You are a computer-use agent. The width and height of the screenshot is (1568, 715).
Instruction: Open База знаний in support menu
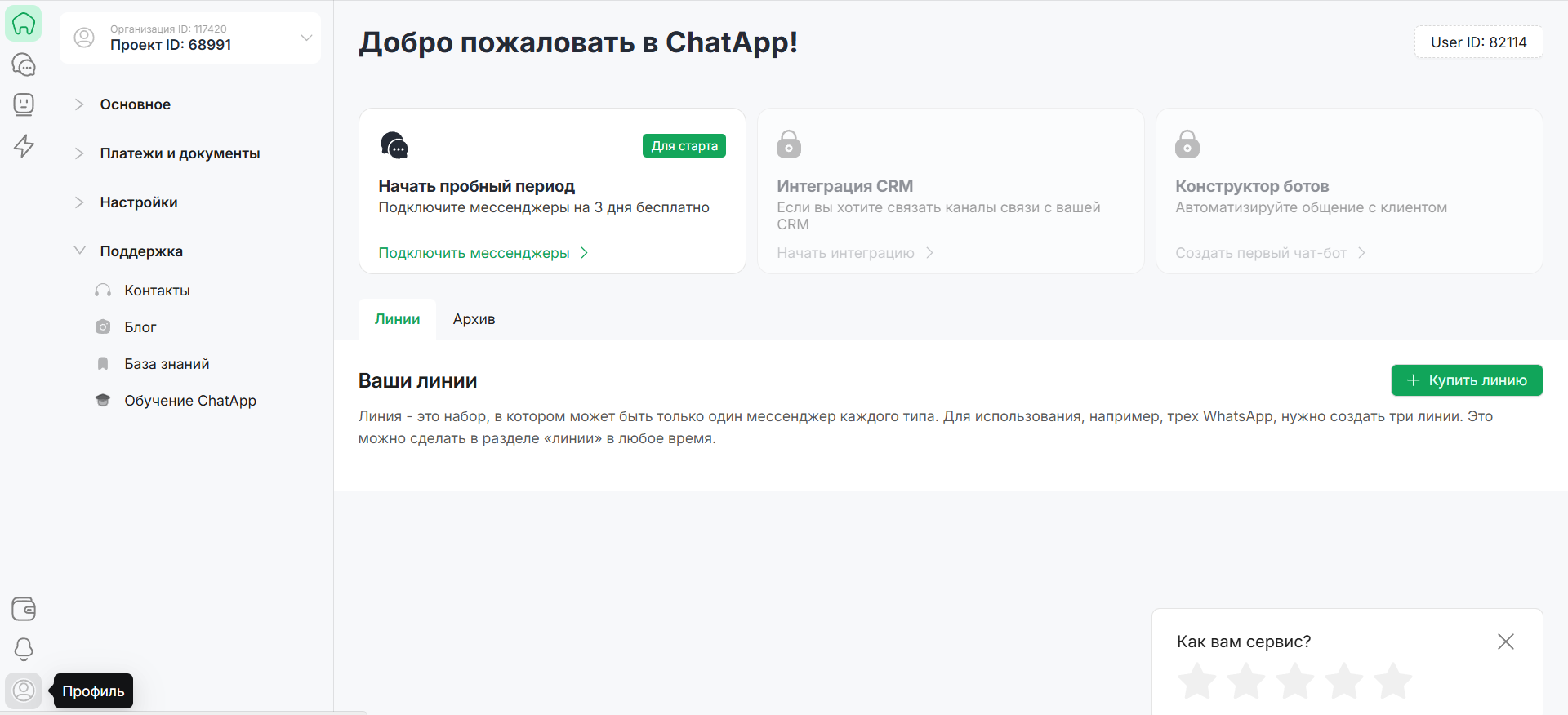(x=167, y=364)
